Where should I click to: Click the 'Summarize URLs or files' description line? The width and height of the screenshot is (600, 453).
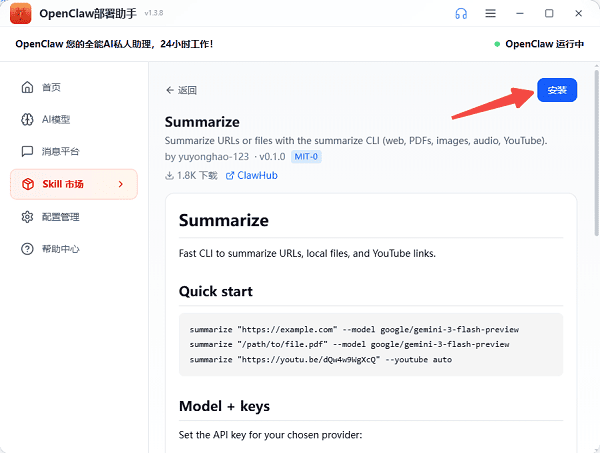coord(356,141)
